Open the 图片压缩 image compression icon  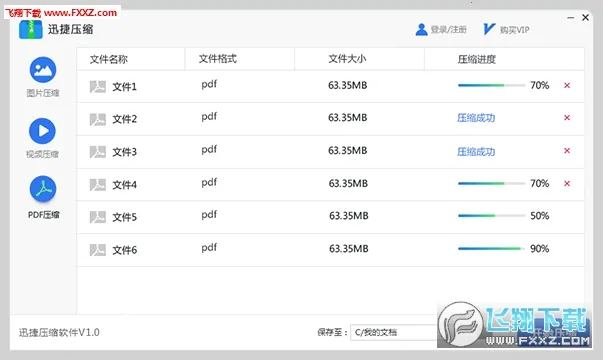[43, 70]
